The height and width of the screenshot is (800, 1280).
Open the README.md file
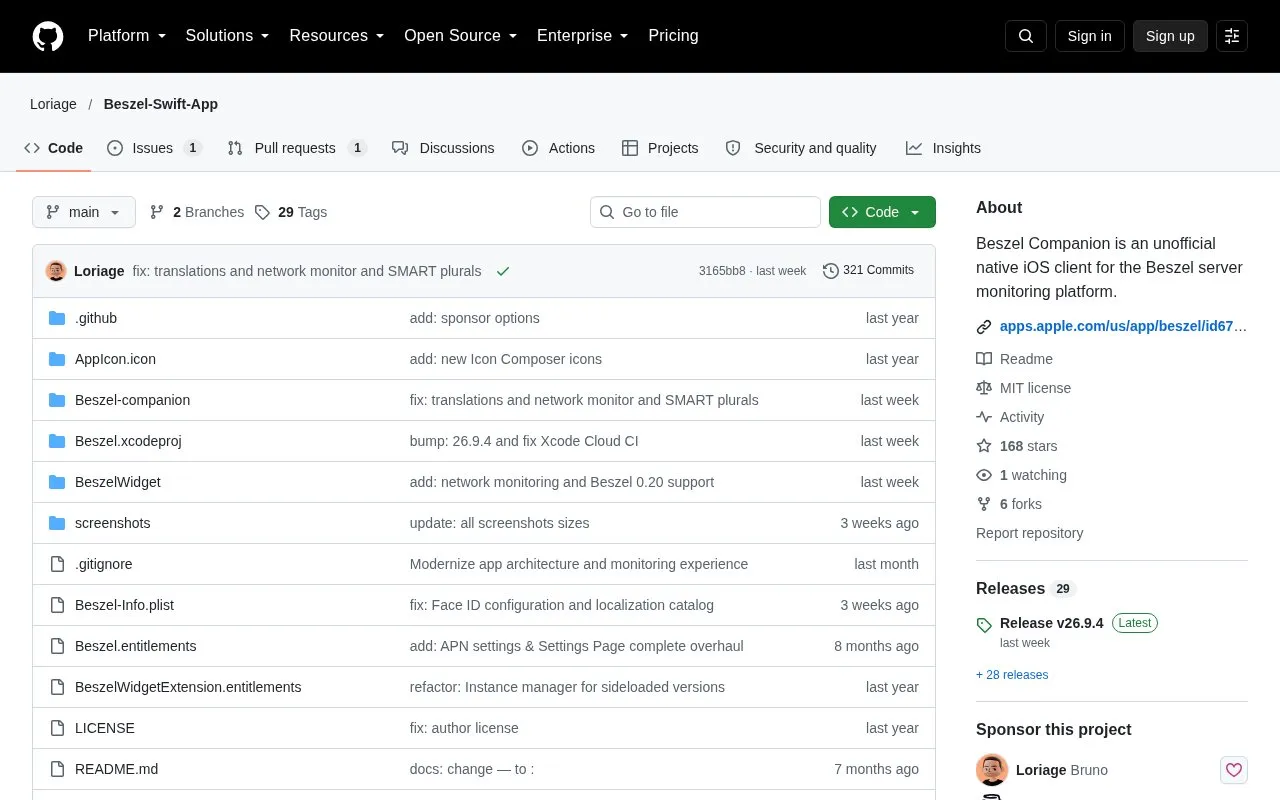(116, 769)
